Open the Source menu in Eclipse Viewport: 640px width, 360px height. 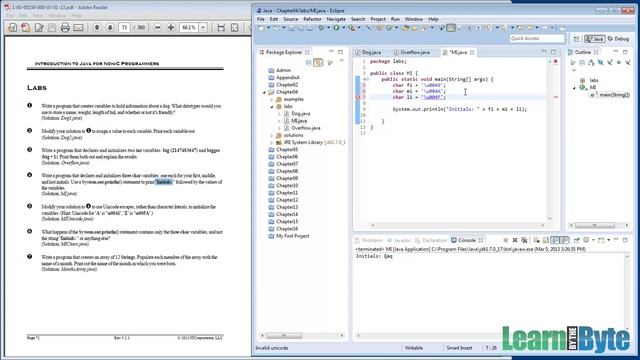290,19
